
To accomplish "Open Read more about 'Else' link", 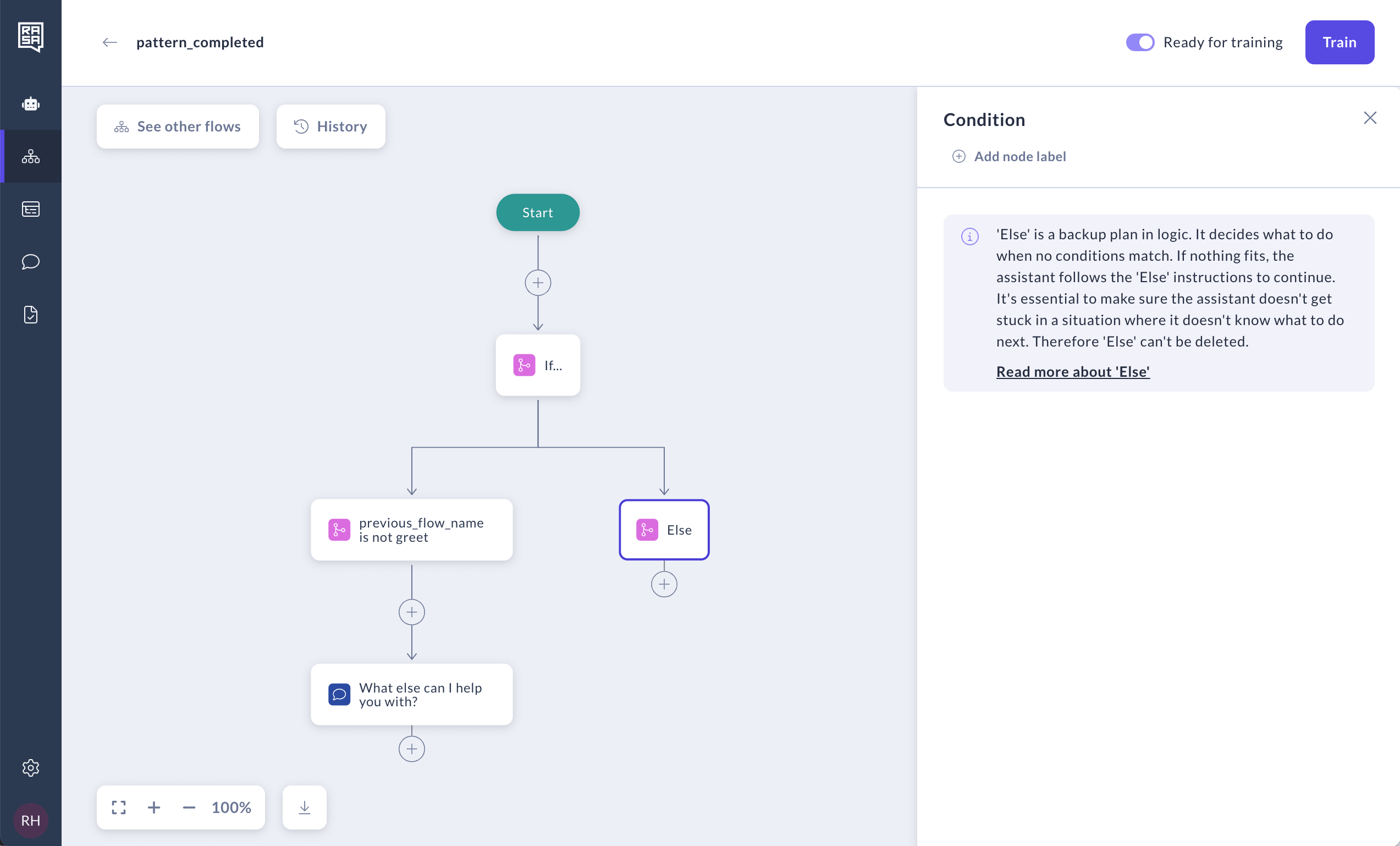I will [1073, 371].
